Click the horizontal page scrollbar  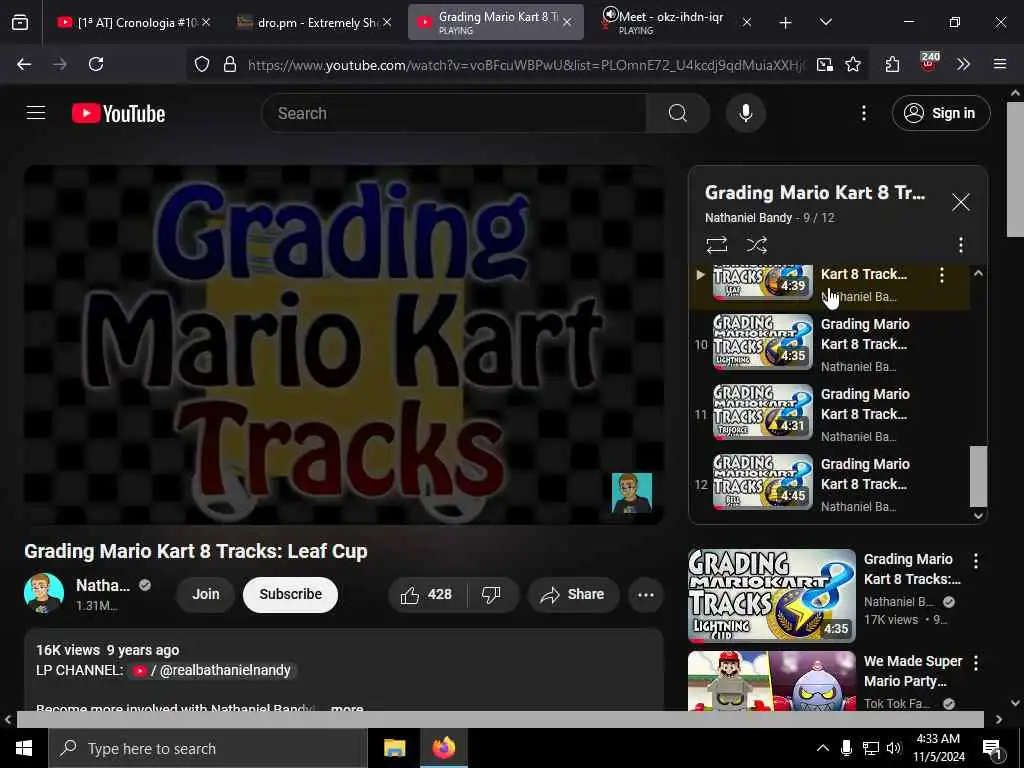point(500,720)
